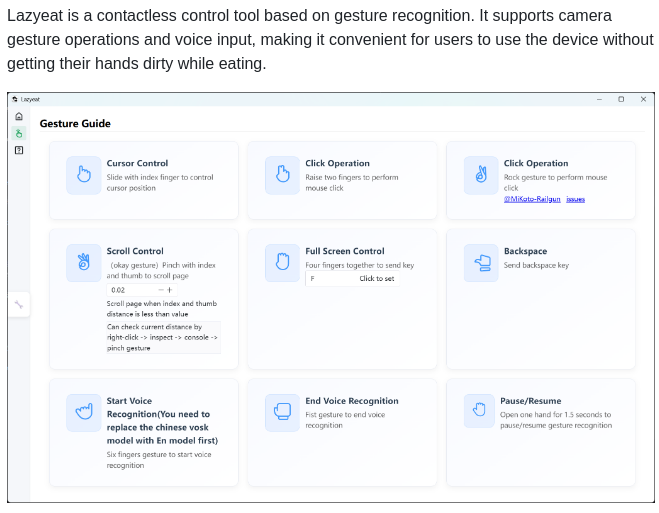Decrease scroll distance with minus button
The height and width of the screenshot is (513, 659).
(x=160, y=290)
